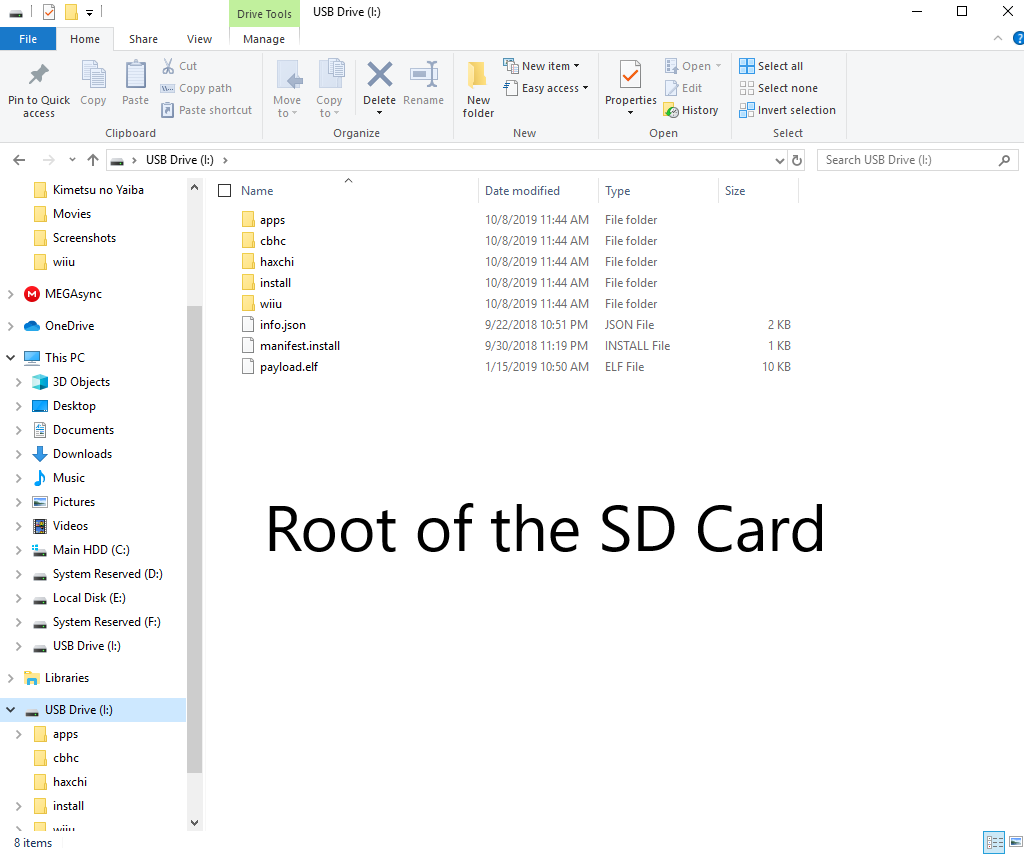Open the Properties icon in ribbon
Viewport: 1024px width, 854px height.
point(630,74)
